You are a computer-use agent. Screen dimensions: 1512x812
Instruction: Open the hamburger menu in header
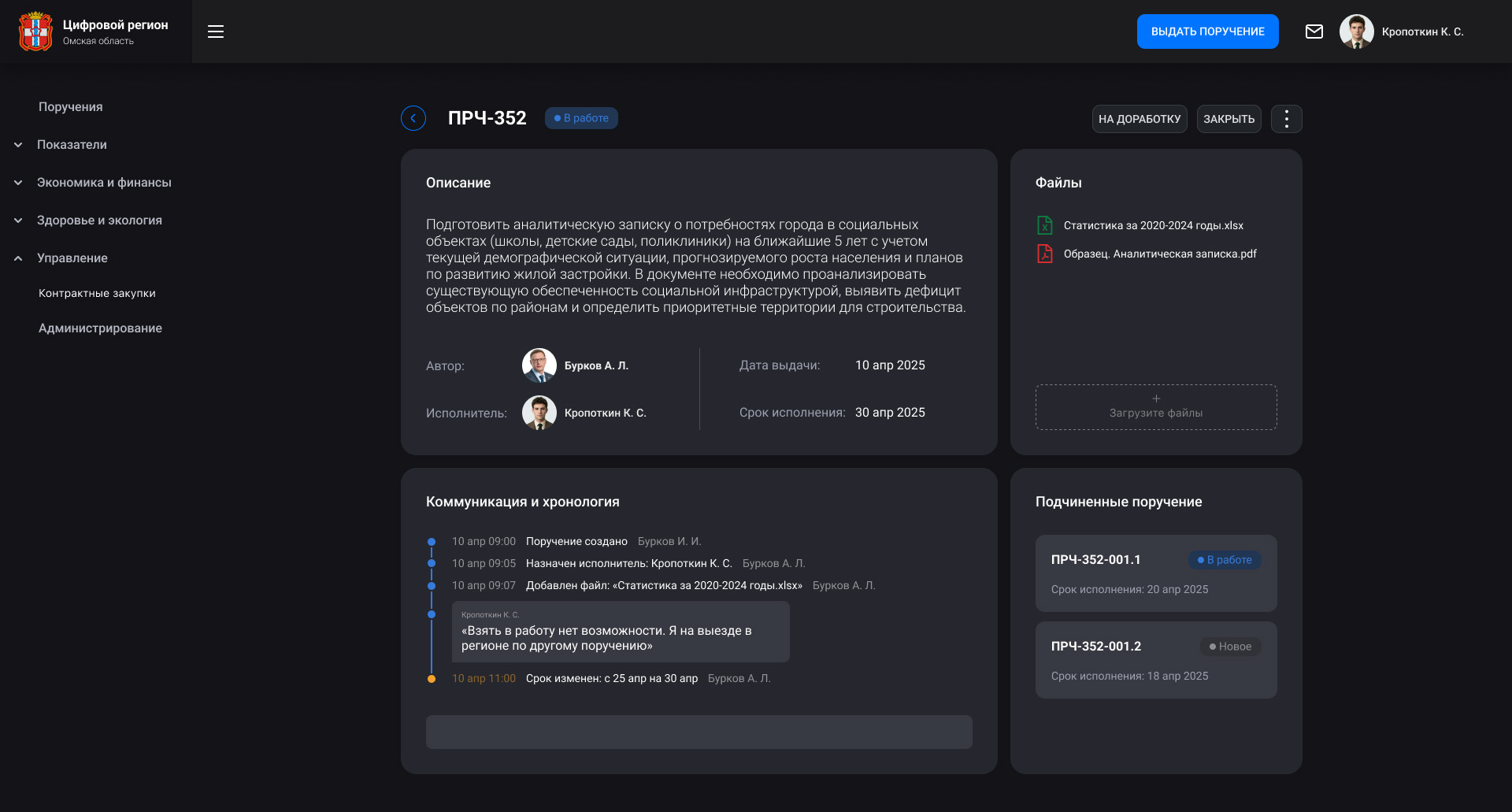point(216,32)
